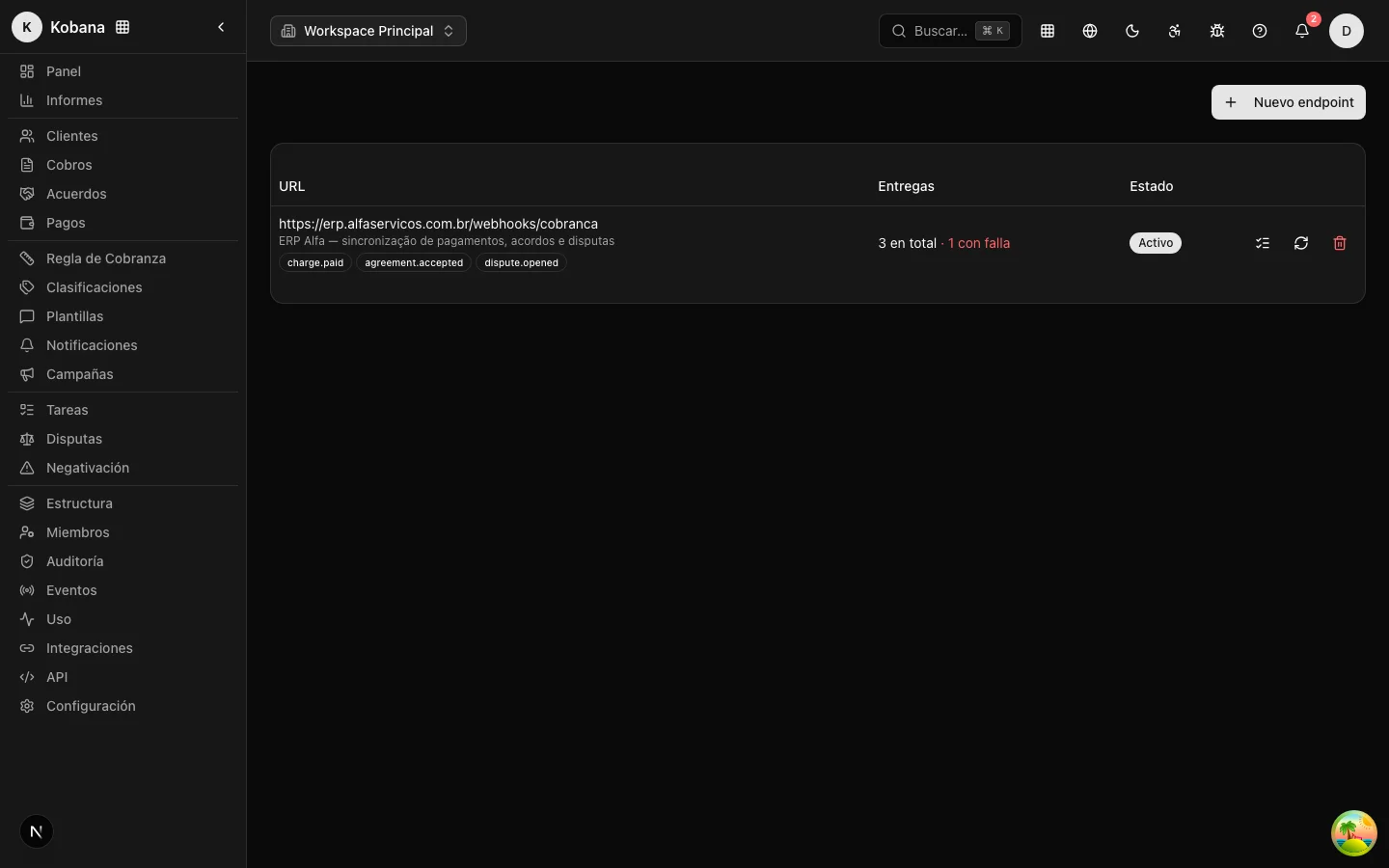The image size is (1389, 868).
Task: Click the Miembros people icon
Action: [27, 532]
